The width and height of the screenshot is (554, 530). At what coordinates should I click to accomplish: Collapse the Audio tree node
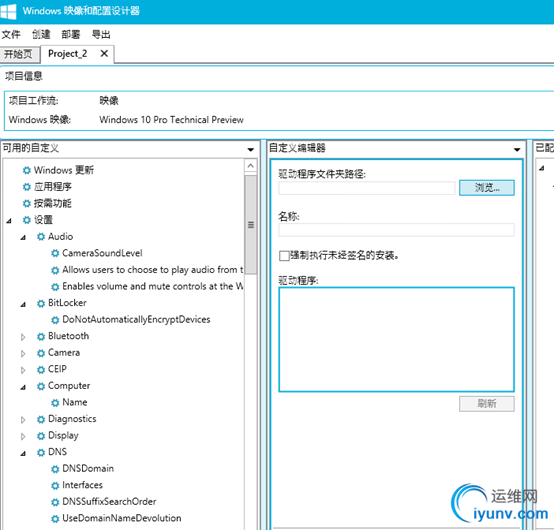[x=23, y=237]
